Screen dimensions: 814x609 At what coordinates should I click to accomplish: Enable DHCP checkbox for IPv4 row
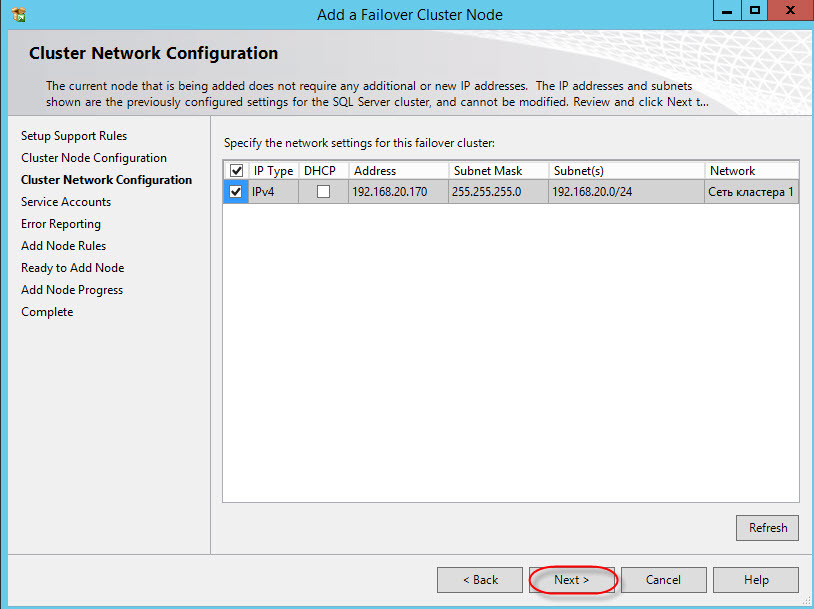(323, 192)
